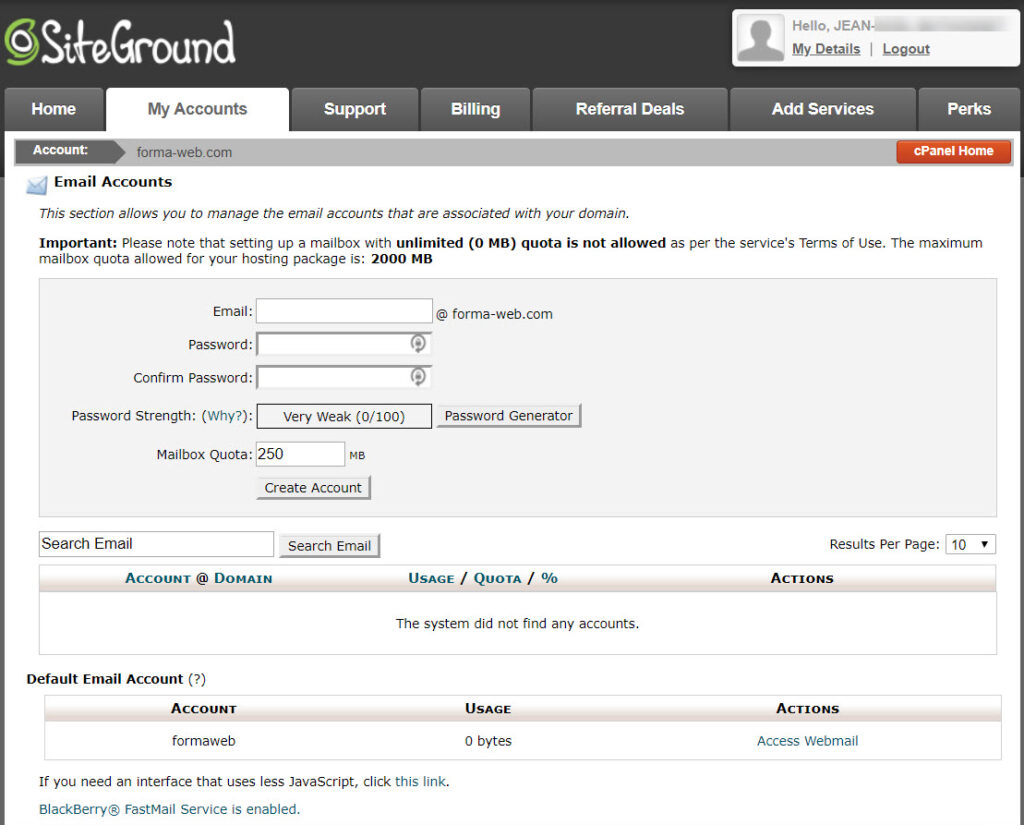
Task: Open the Support tab
Action: (x=355, y=109)
